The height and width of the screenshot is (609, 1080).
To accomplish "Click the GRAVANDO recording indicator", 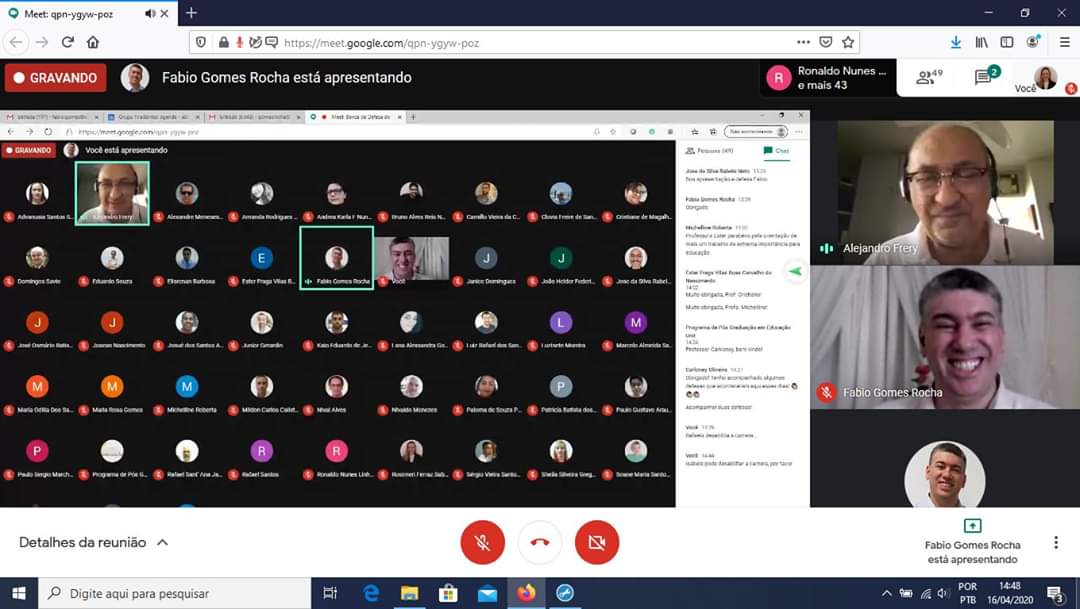I will (56, 78).
